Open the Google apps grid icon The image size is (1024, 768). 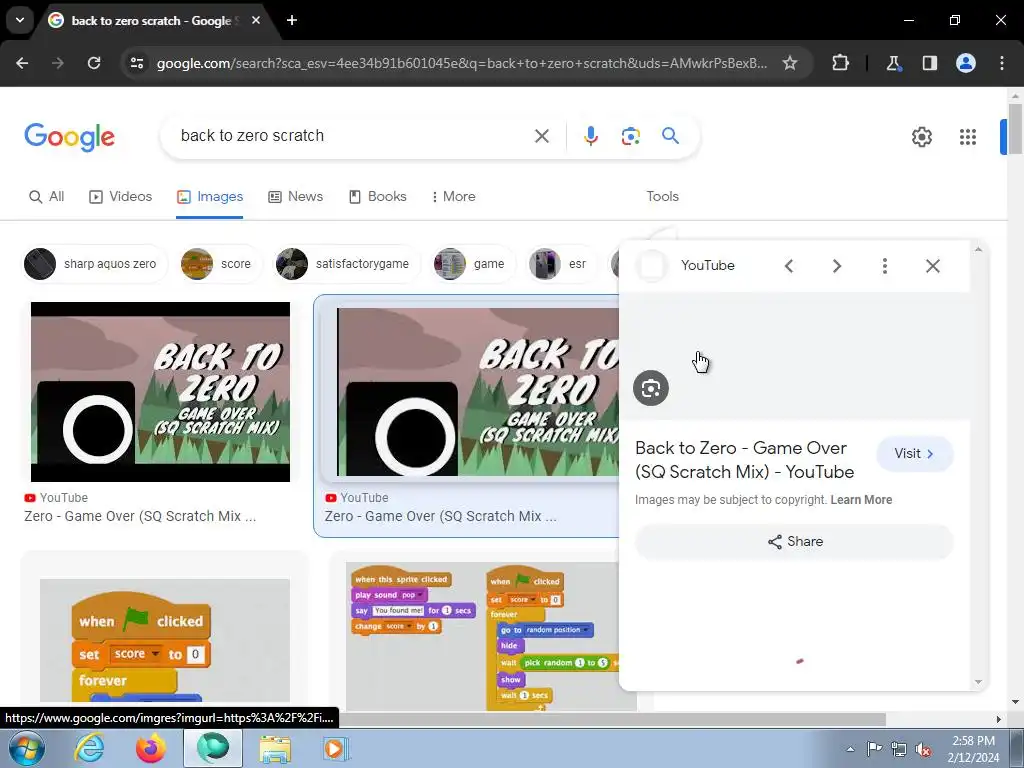[x=967, y=137]
